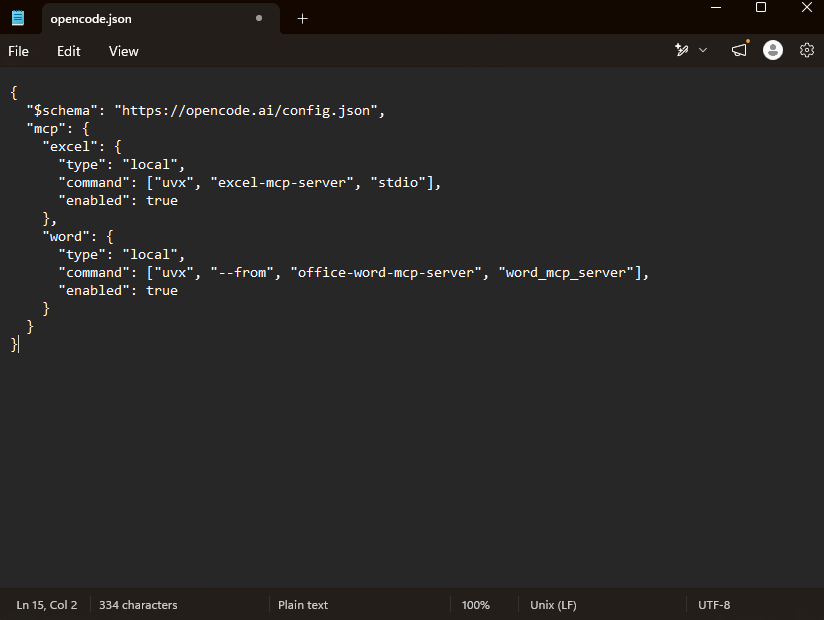The height and width of the screenshot is (620, 824).
Task: Open Notepad settings gear
Action: click(x=807, y=50)
